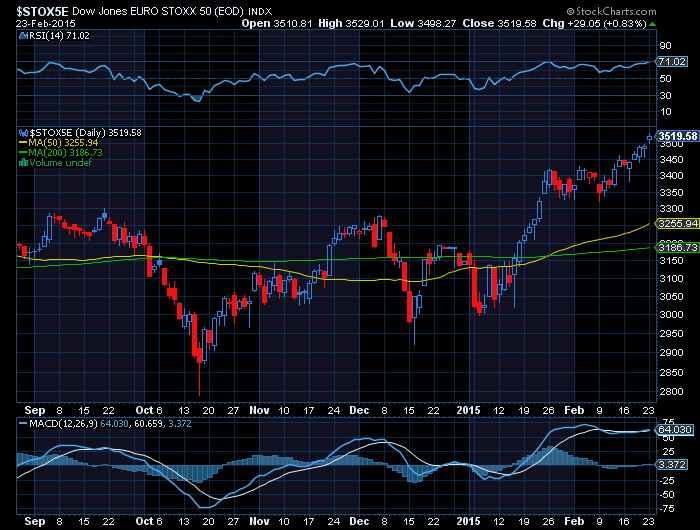Click the Sep label under MACD panel
700x530 pixels.
tap(35, 521)
